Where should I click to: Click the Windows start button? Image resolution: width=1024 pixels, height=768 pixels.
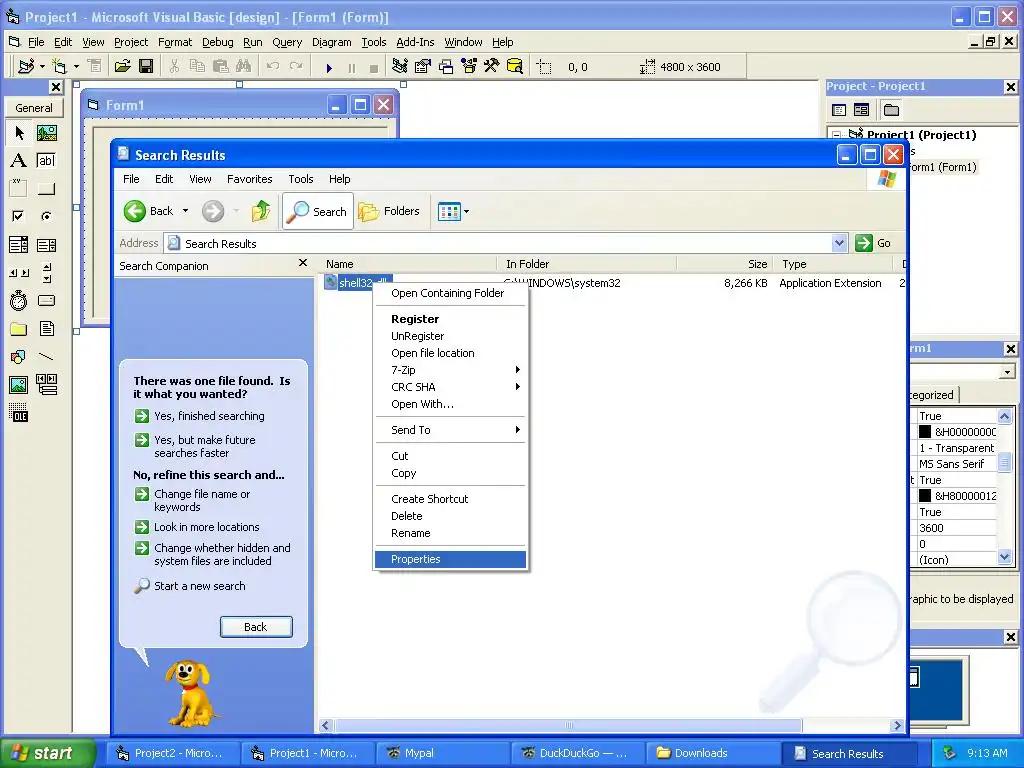48,753
